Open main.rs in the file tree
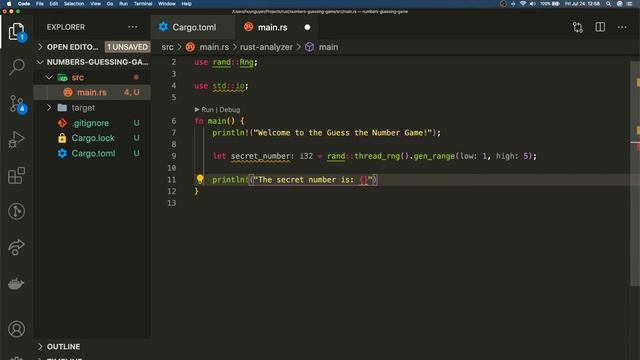This screenshot has height=360, width=640. tap(92, 93)
